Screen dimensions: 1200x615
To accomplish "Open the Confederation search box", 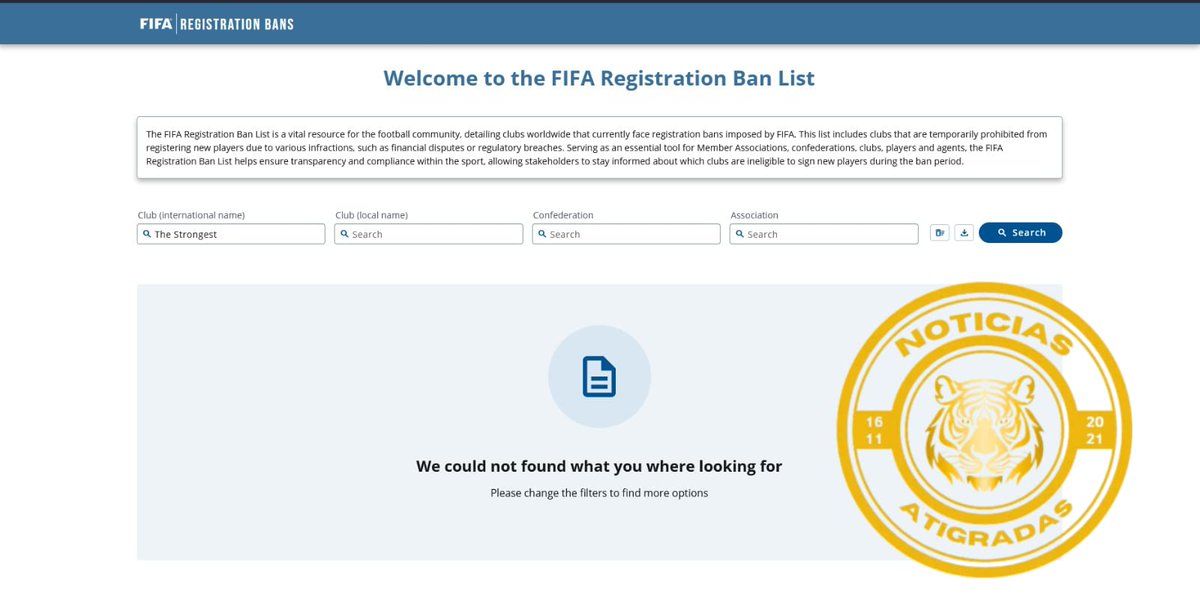I will click(626, 234).
